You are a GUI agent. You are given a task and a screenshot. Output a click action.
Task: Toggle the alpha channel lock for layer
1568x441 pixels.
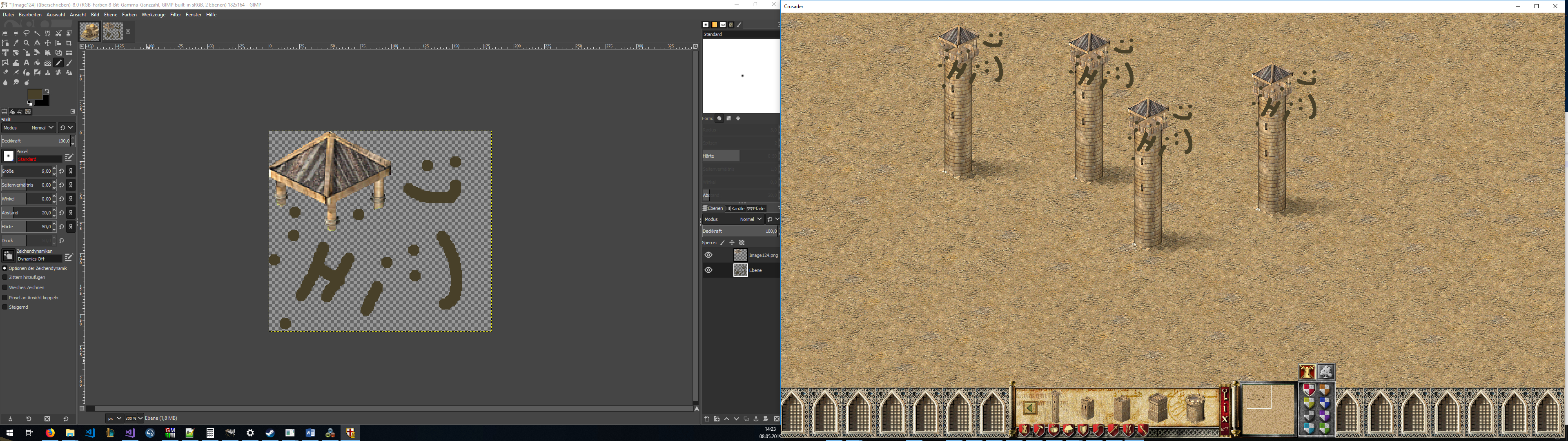coord(742,243)
